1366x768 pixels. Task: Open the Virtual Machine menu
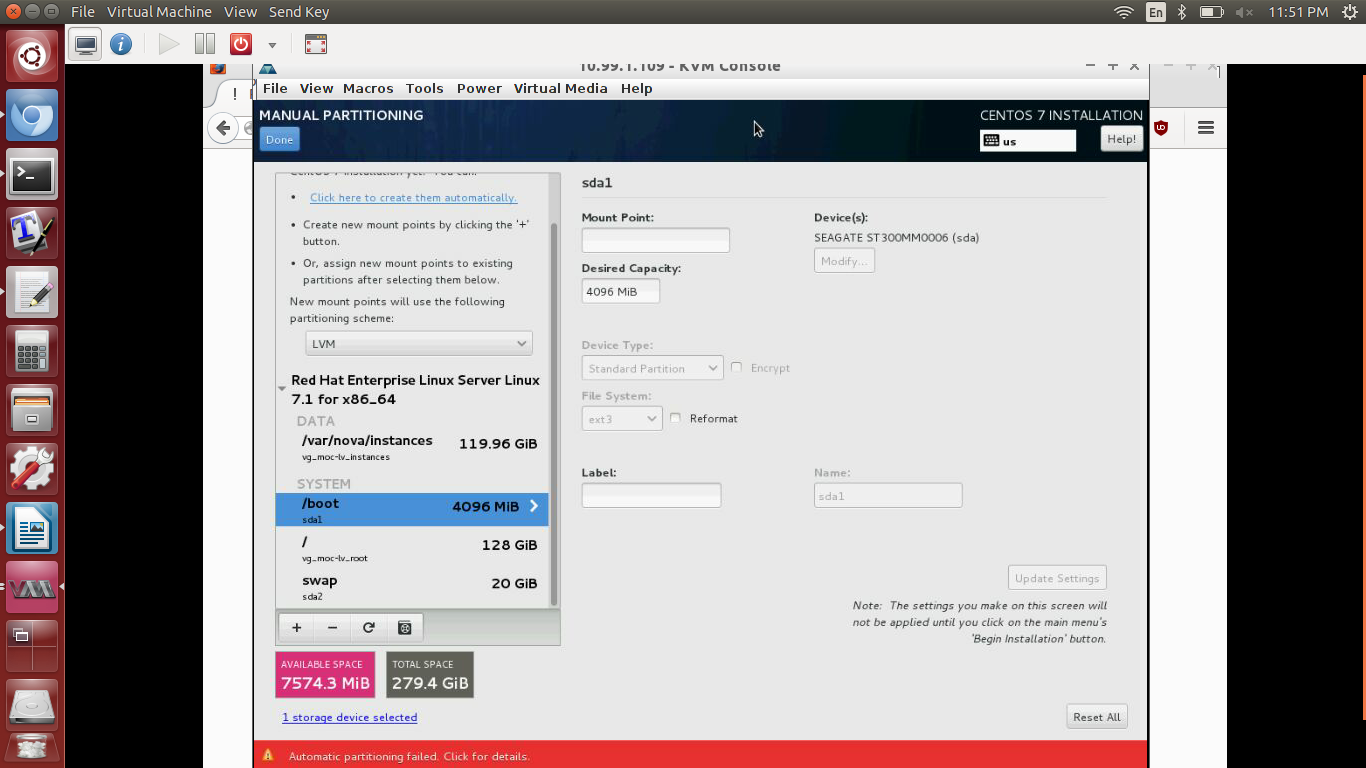pyautogui.click(x=159, y=12)
